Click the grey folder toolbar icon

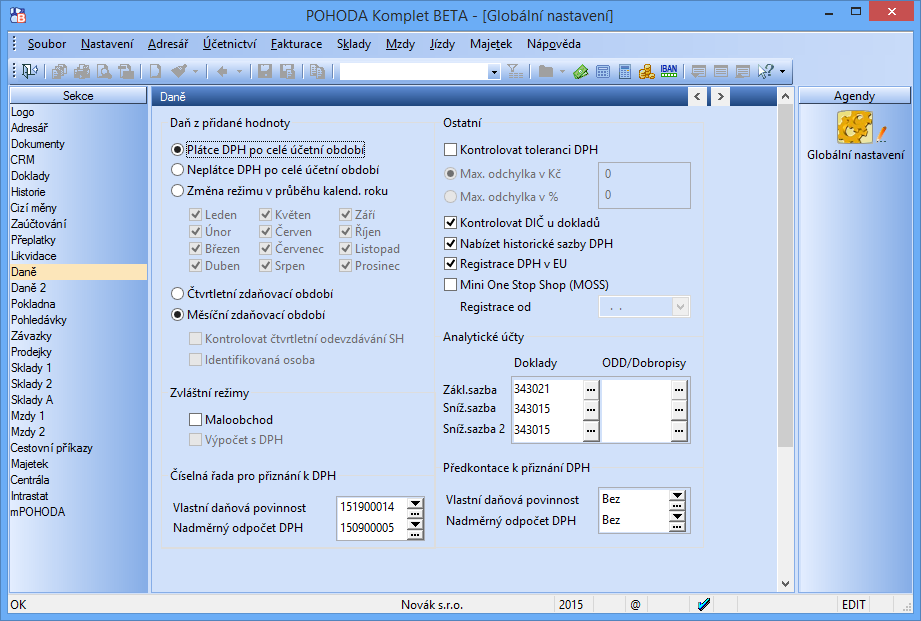(x=546, y=72)
